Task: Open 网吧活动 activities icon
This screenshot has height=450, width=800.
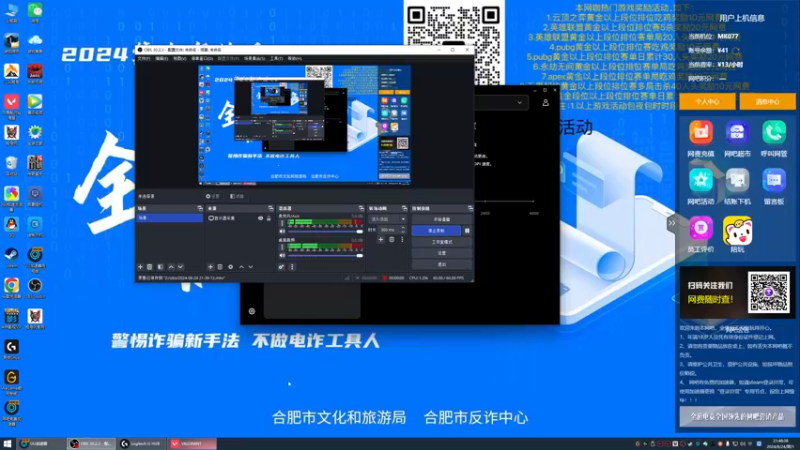Action: point(701,181)
